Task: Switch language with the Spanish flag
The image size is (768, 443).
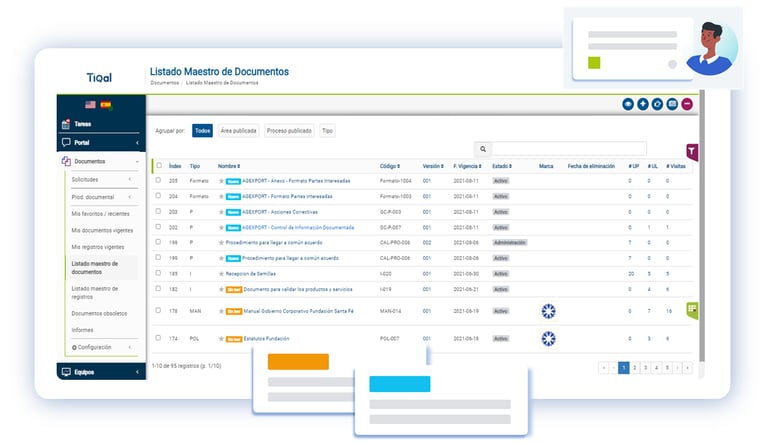Action: (x=105, y=105)
